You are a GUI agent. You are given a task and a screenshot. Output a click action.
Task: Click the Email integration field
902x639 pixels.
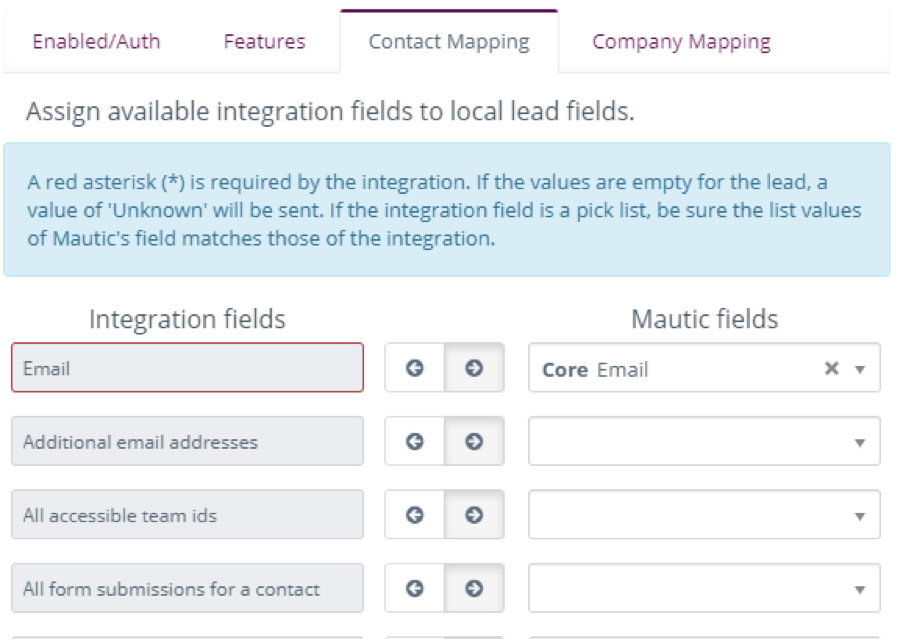pos(188,368)
